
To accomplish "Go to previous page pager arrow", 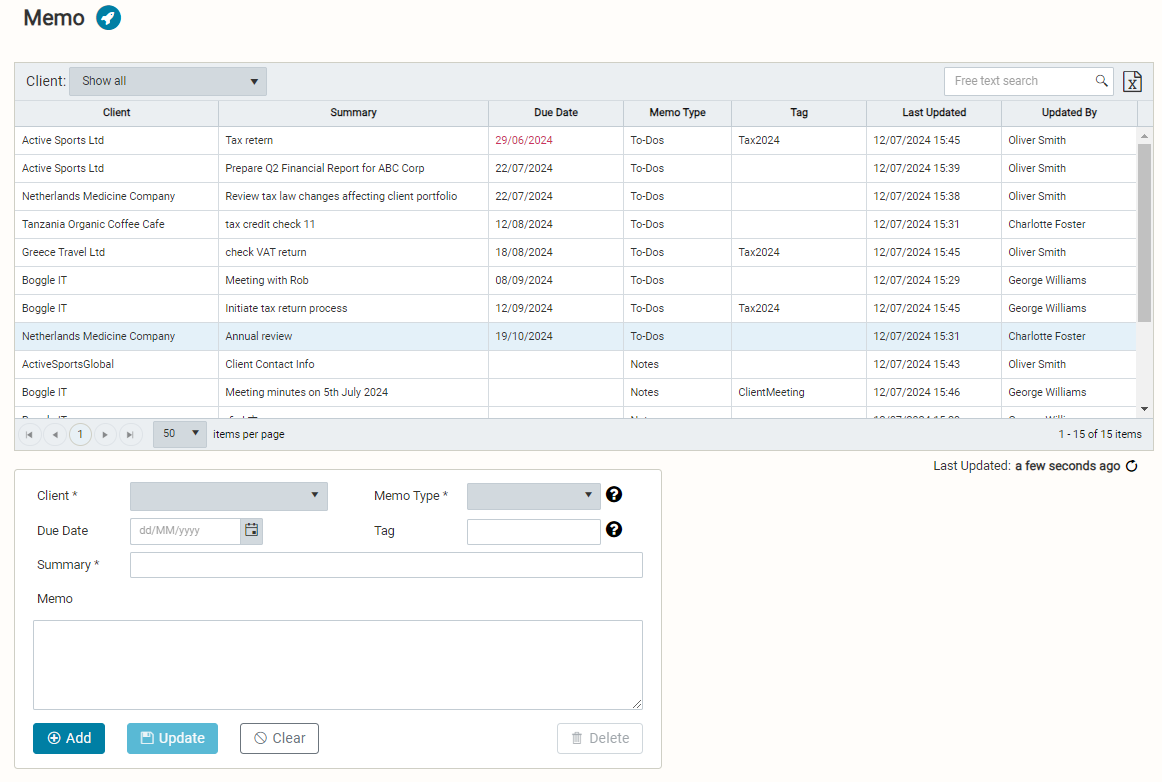I will click(x=55, y=434).
